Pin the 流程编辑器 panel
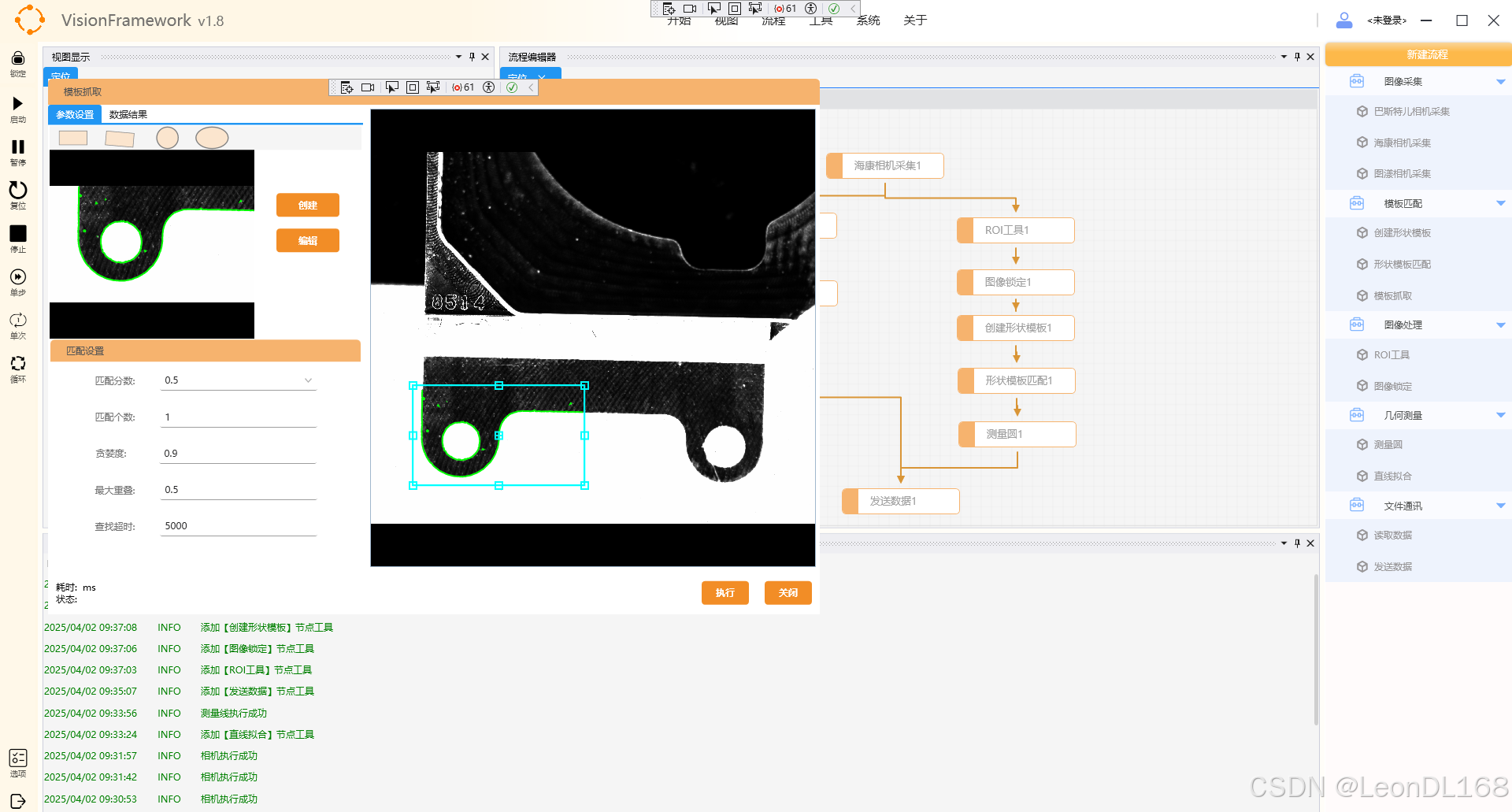This screenshot has height=812, width=1512. coord(1297,57)
